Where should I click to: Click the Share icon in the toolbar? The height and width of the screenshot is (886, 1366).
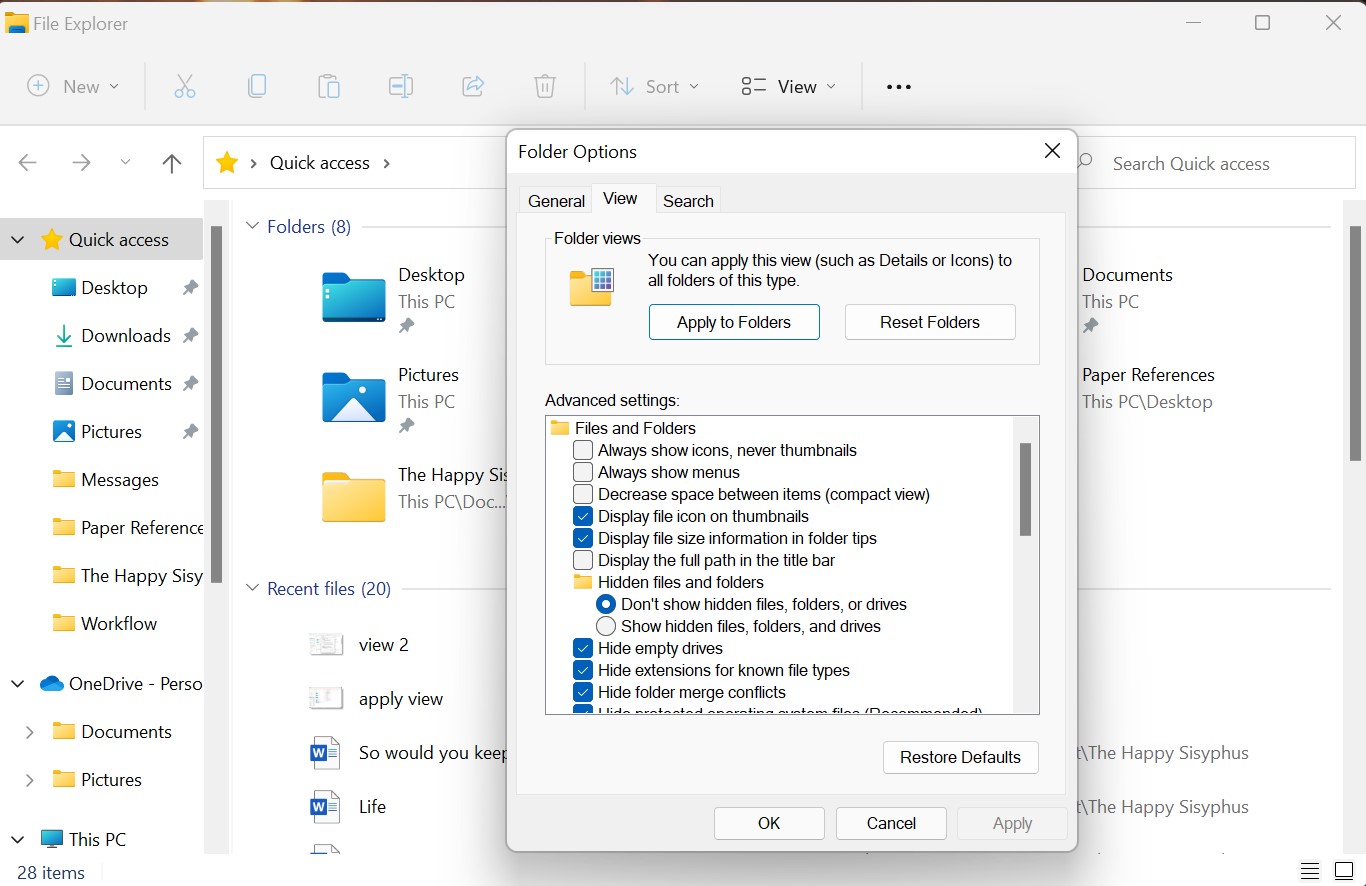pyautogui.click(x=472, y=86)
